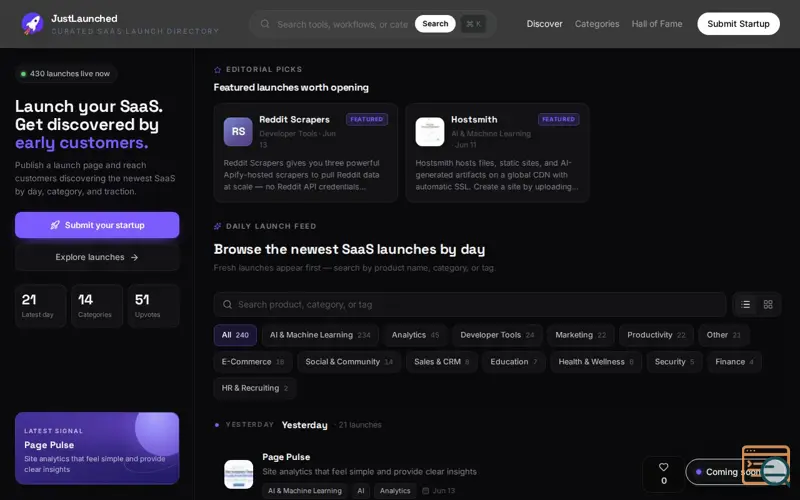Filter by Social & Community chip
Viewport: 800px width, 500px height.
point(349,362)
